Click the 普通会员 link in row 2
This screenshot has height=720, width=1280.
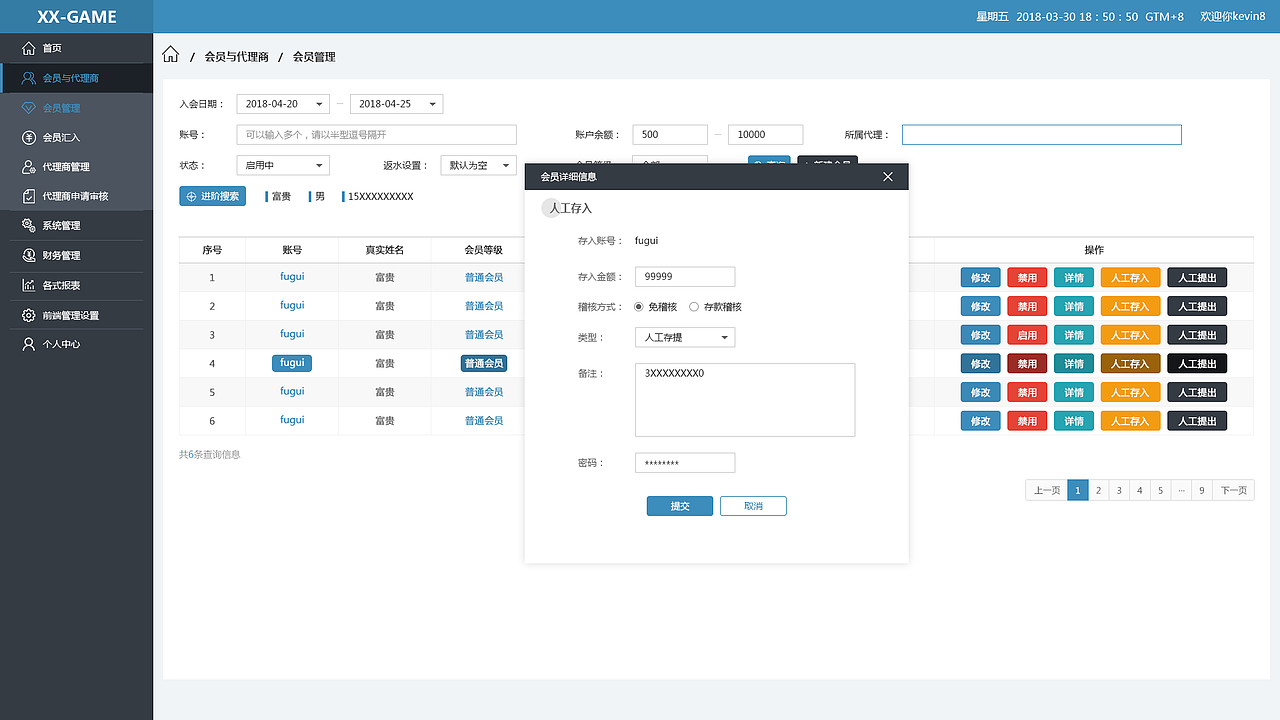[x=484, y=306]
